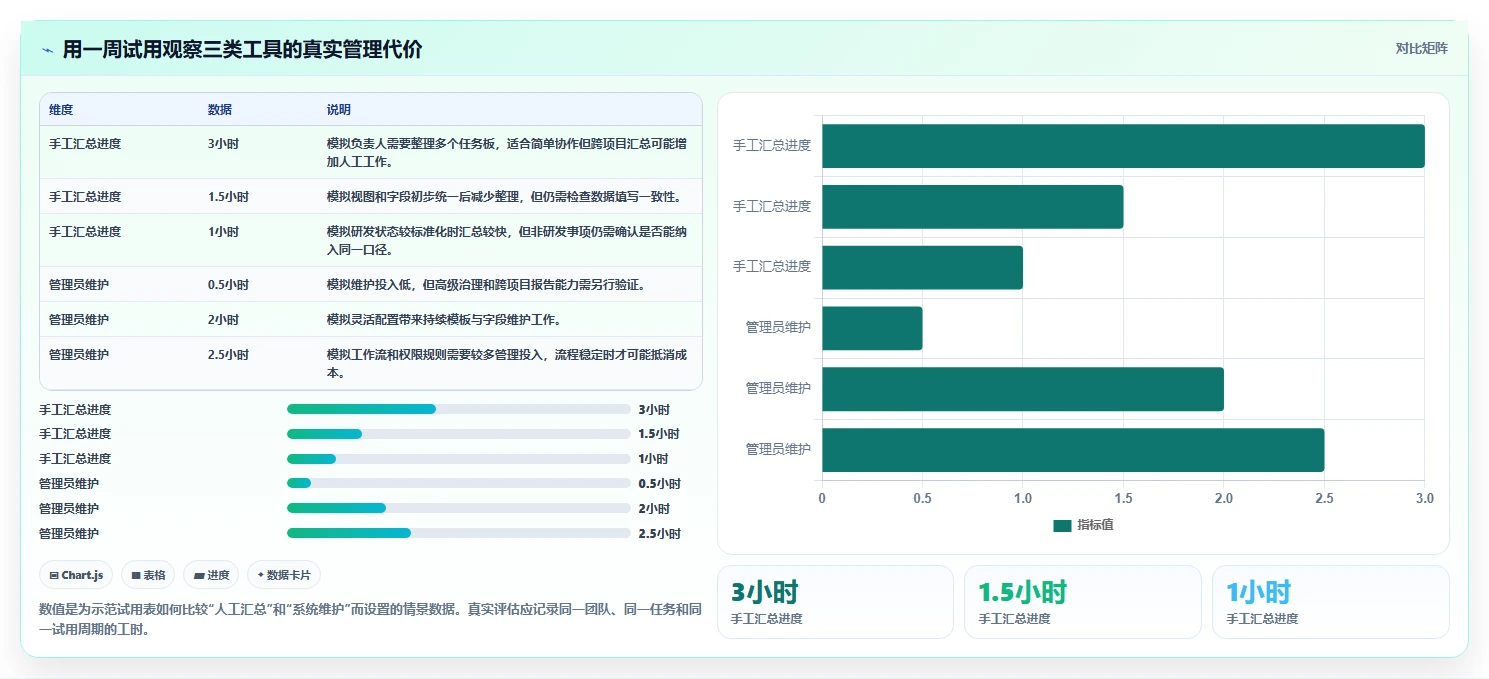The image size is (1489, 679).
Task: Toggle the 指标值 chart legend
Action: (x=1083, y=526)
